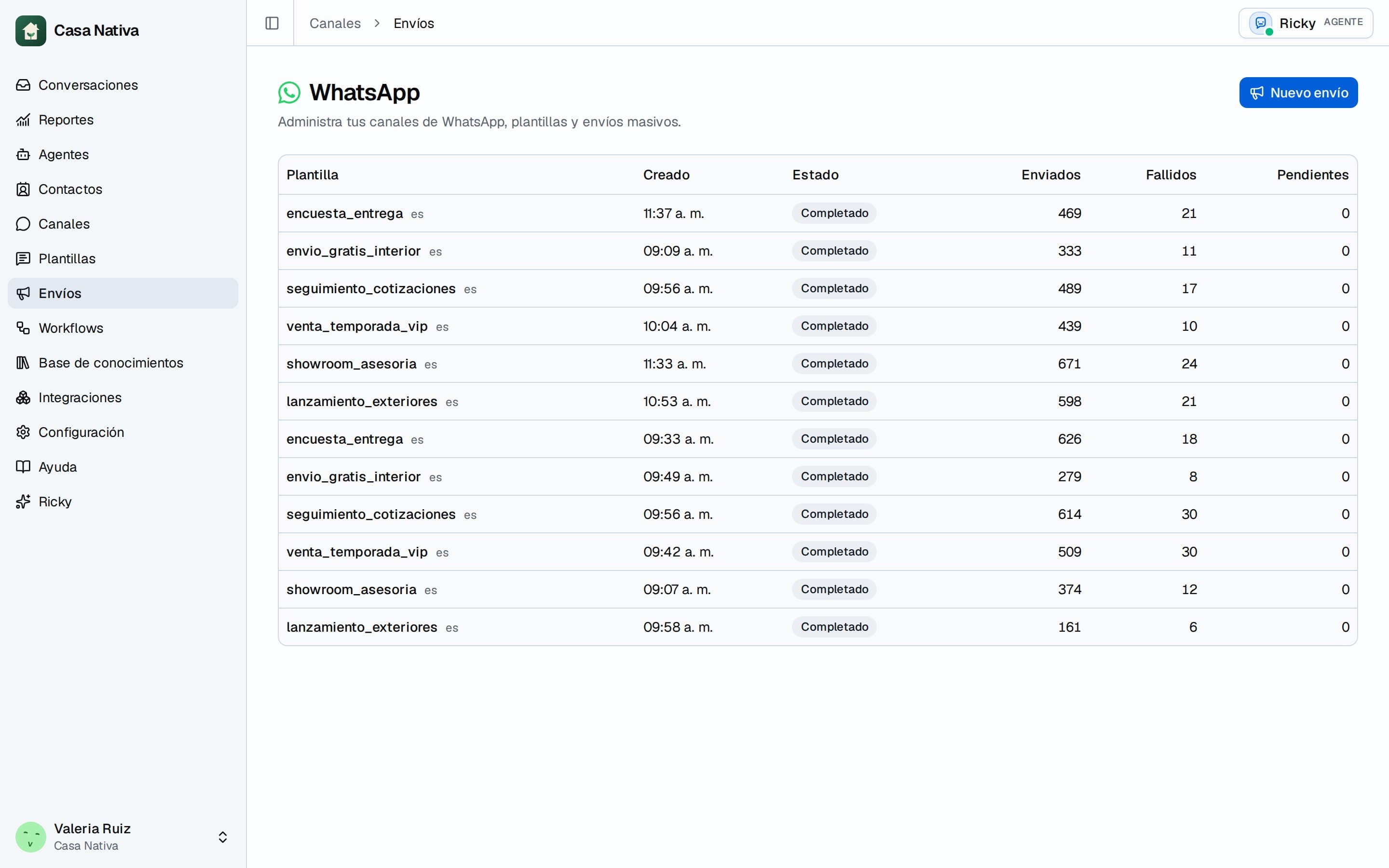The width and height of the screenshot is (1389, 868).
Task: Click the Plantillas message icon
Action: click(x=23, y=258)
